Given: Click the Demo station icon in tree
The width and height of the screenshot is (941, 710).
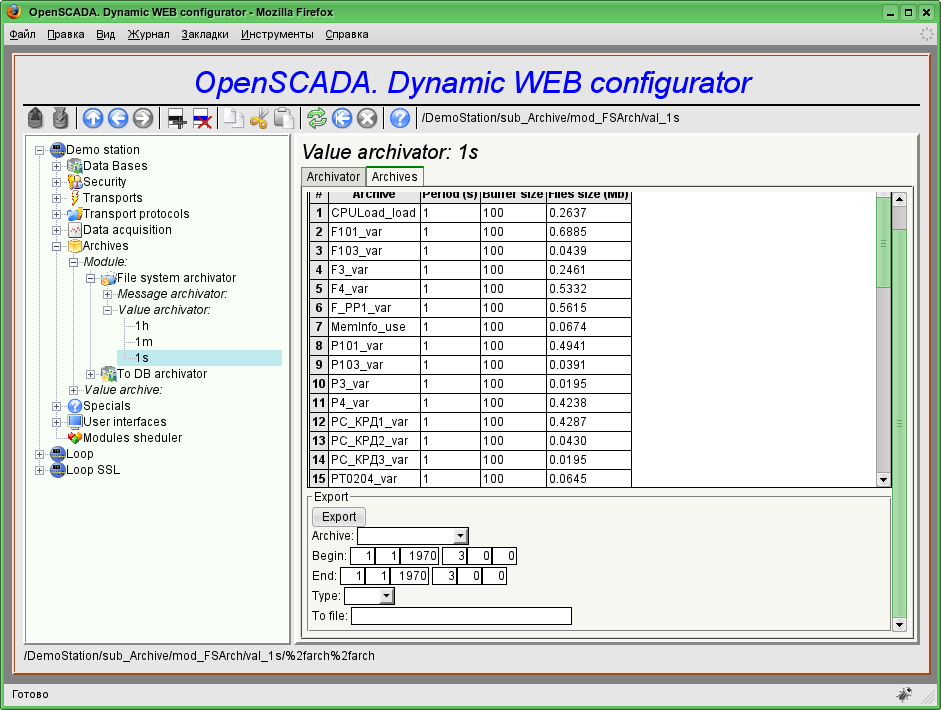Looking at the screenshot, I should [x=58, y=149].
